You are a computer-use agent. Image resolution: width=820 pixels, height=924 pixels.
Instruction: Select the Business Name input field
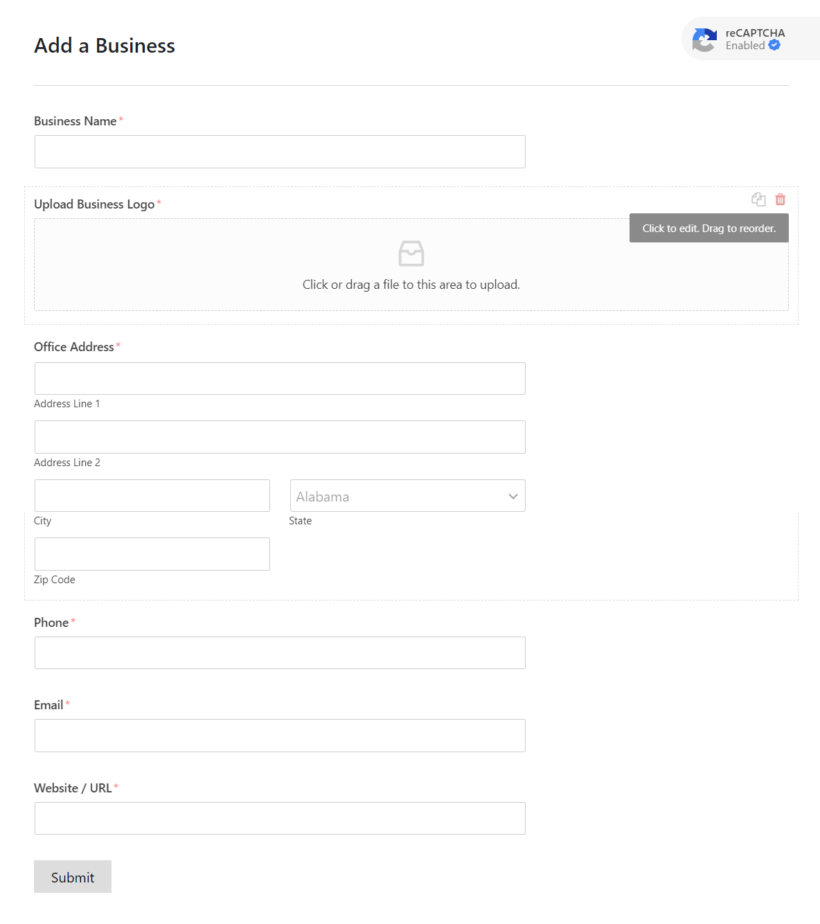(x=280, y=151)
